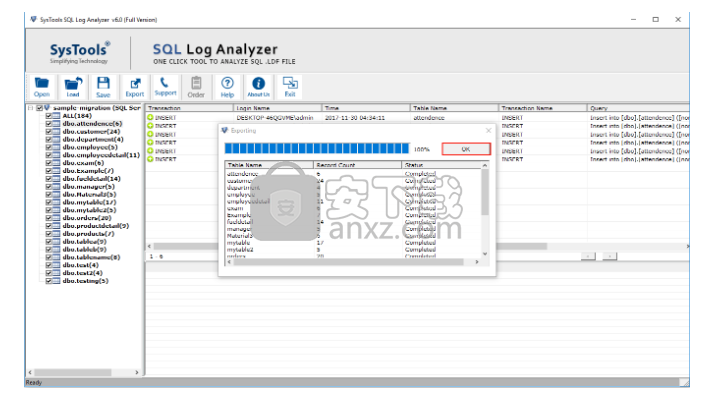Click the table icon beside dbo.customer(24)

click(56, 132)
